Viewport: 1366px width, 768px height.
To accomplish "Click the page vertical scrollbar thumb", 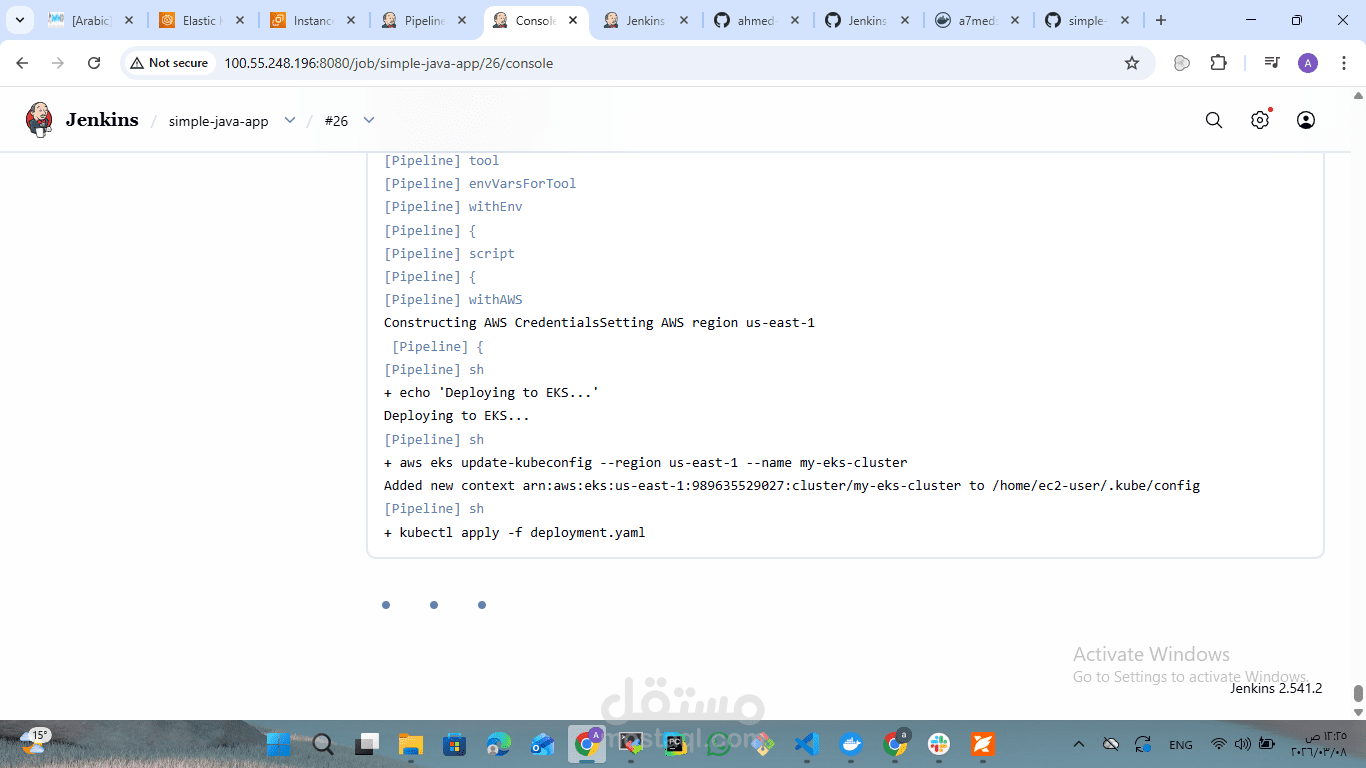I will pyautogui.click(x=1358, y=693).
